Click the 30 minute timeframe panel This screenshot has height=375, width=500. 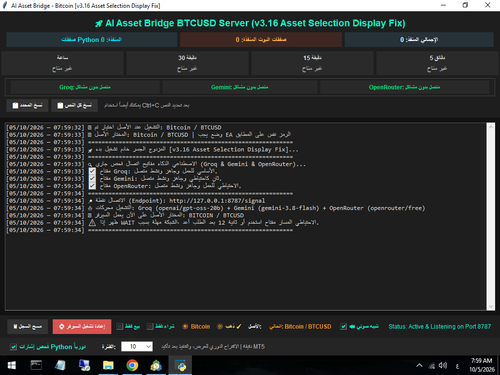point(187,63)
